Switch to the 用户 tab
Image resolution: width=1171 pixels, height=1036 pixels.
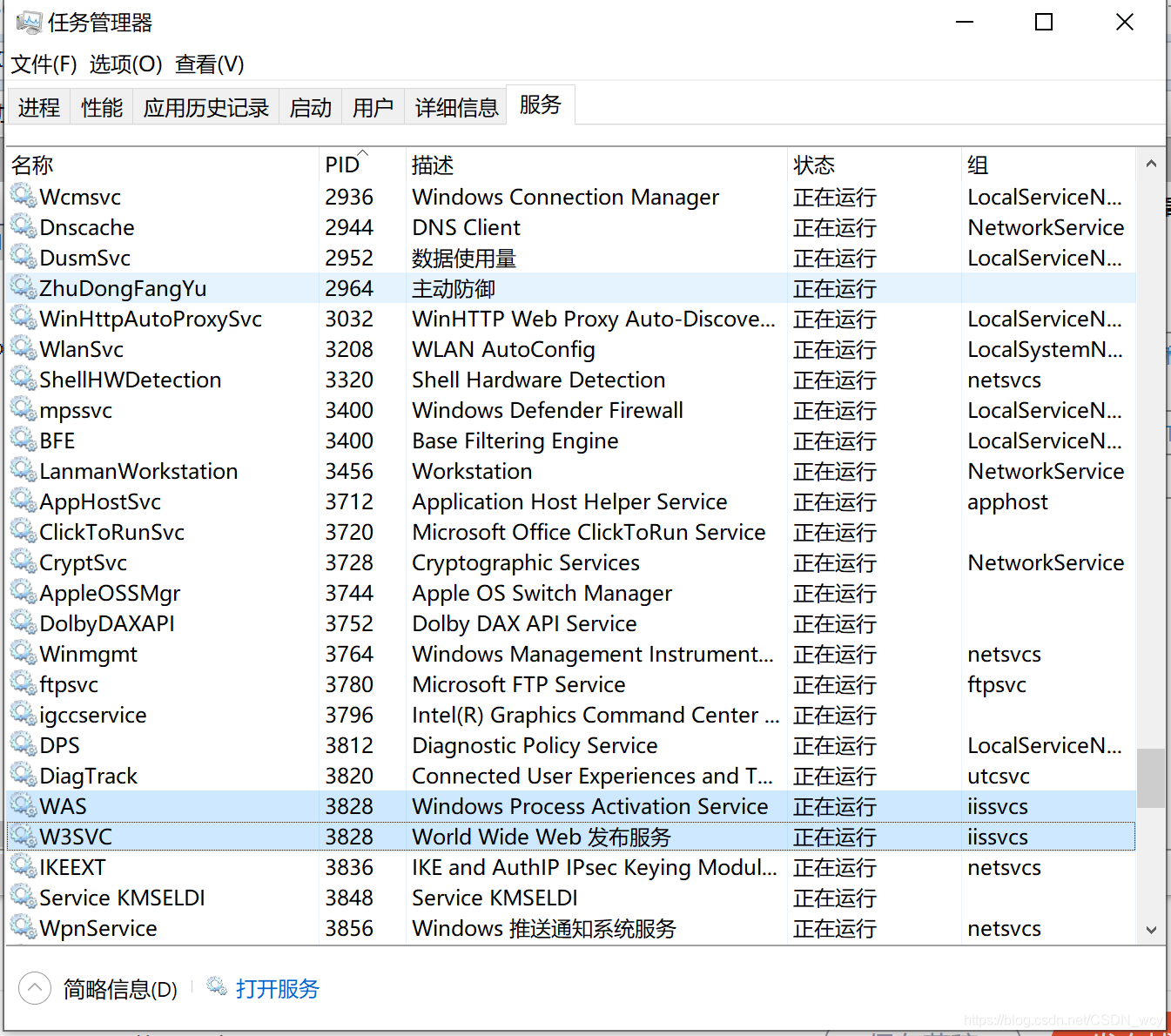tap(374, 107)
